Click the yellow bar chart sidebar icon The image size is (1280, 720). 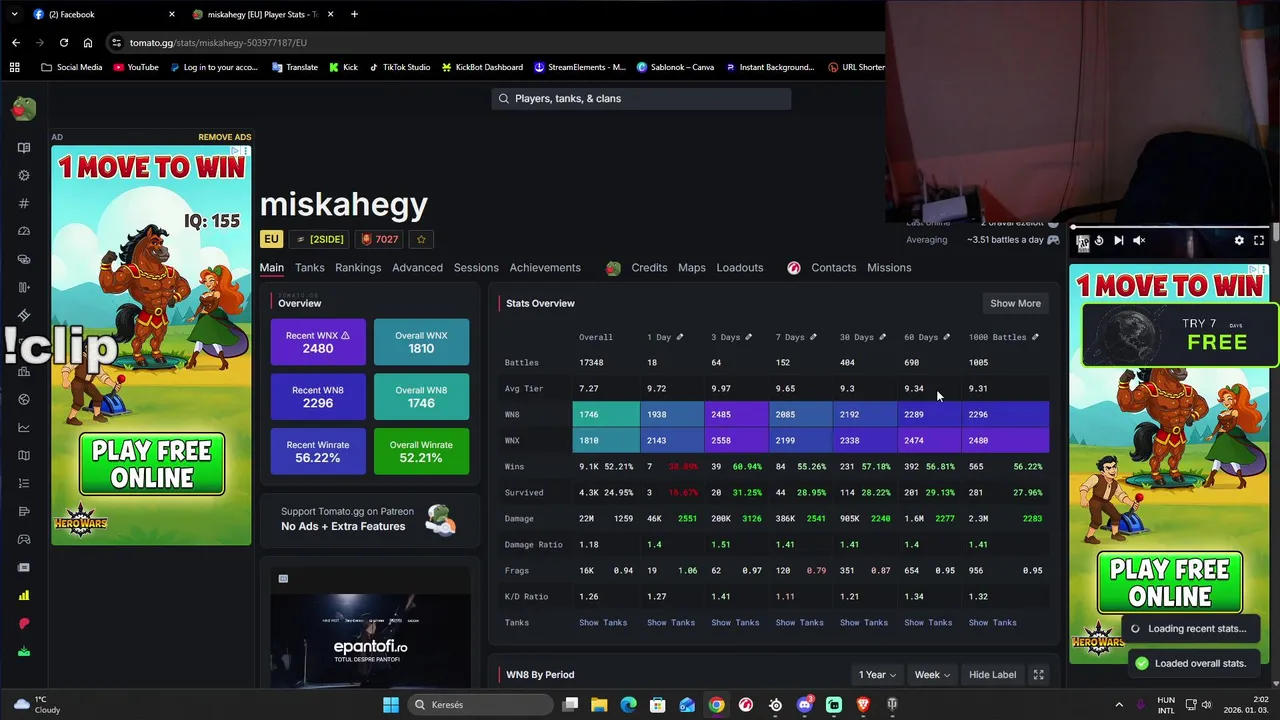24,595
